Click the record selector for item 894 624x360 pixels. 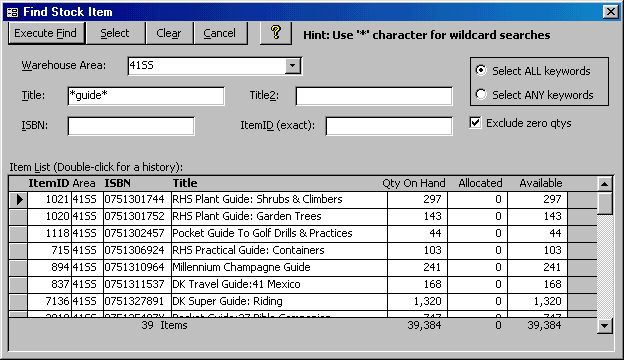tap(18, 268)
